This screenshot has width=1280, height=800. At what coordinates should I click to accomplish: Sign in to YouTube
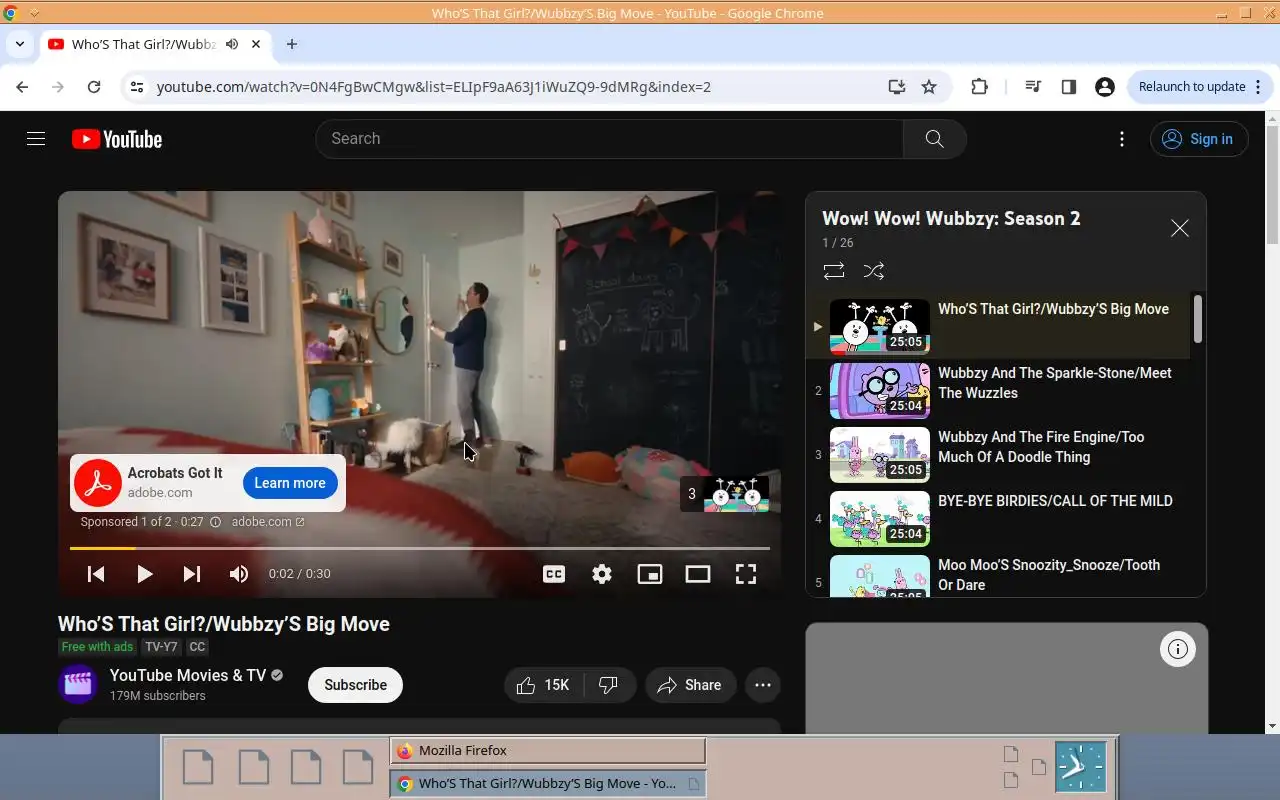pyautogui.click(x=1199, y=139)
